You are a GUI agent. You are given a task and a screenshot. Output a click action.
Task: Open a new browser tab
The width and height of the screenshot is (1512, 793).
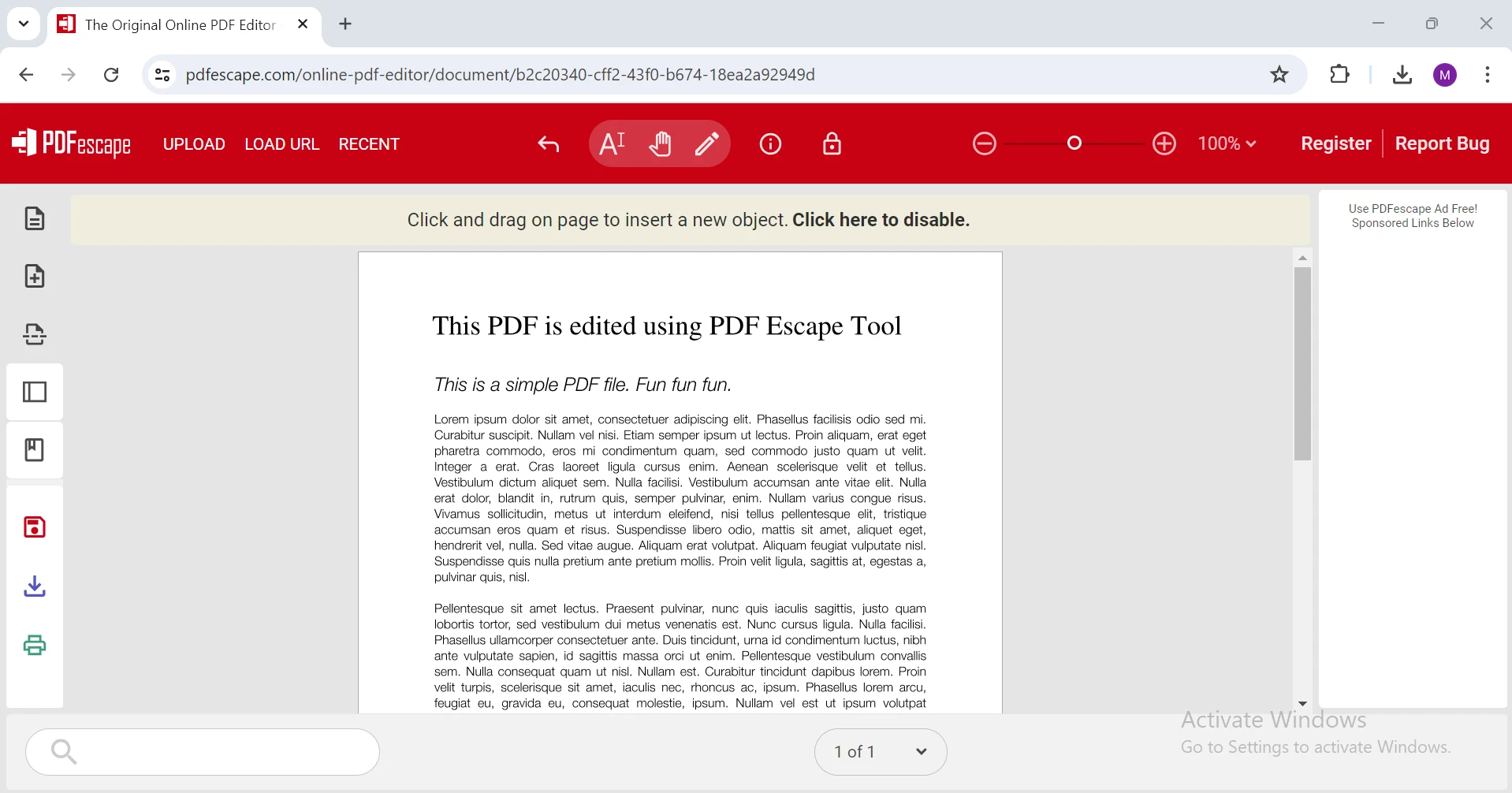pos(345,24)
